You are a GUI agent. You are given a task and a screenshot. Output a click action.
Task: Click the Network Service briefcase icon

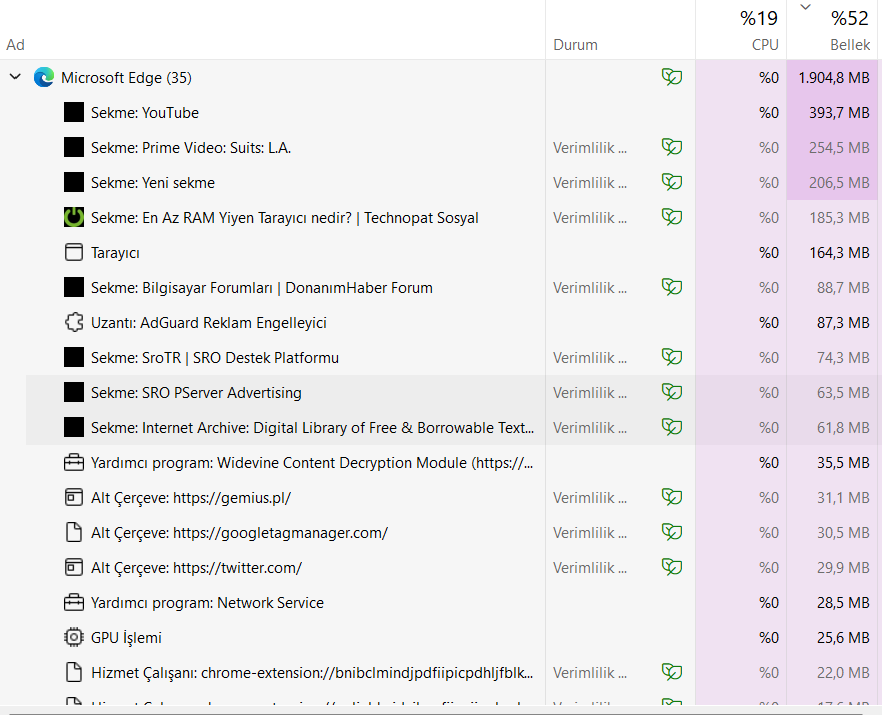click(x=73, y=603)
